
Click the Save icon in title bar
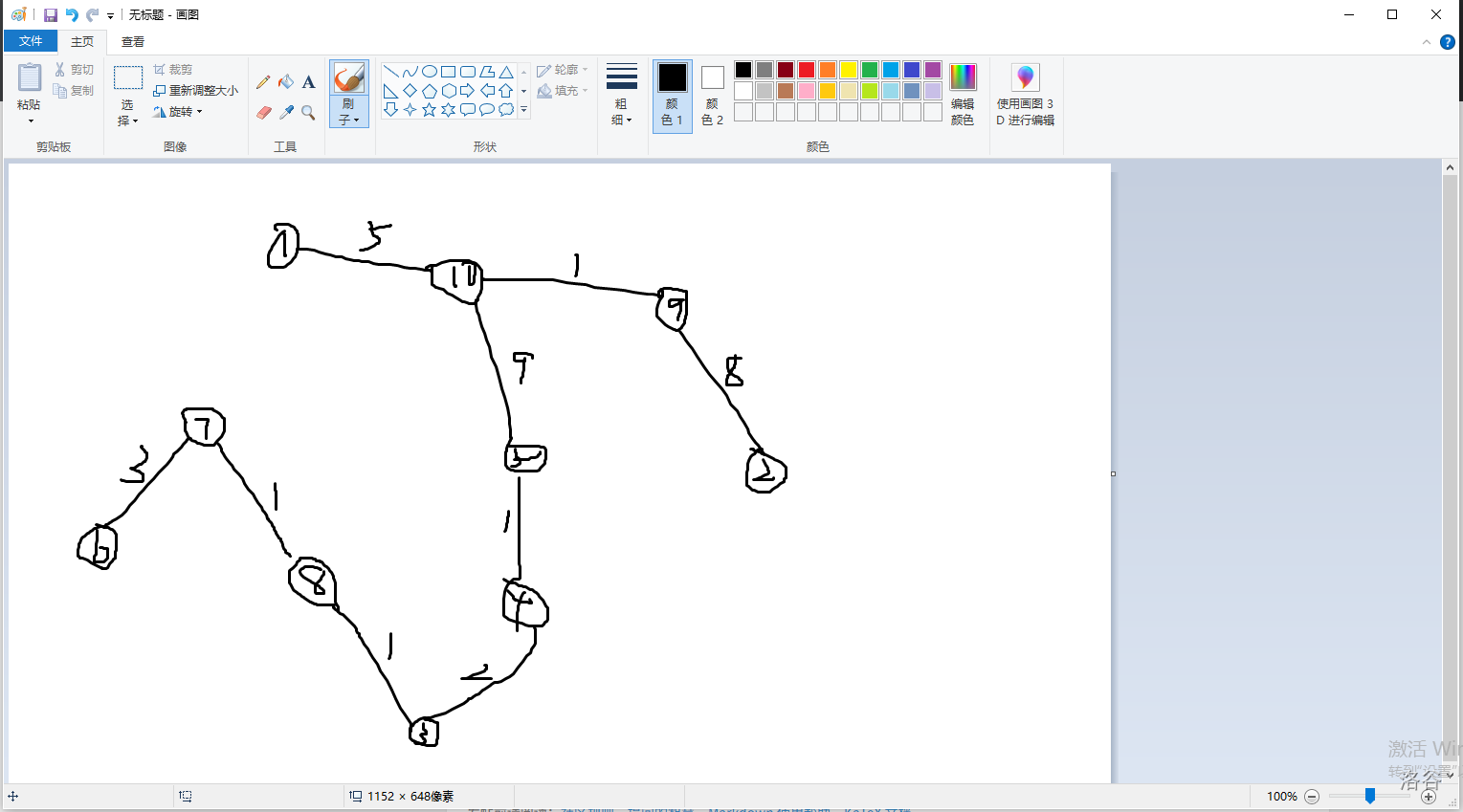[51, 15]
